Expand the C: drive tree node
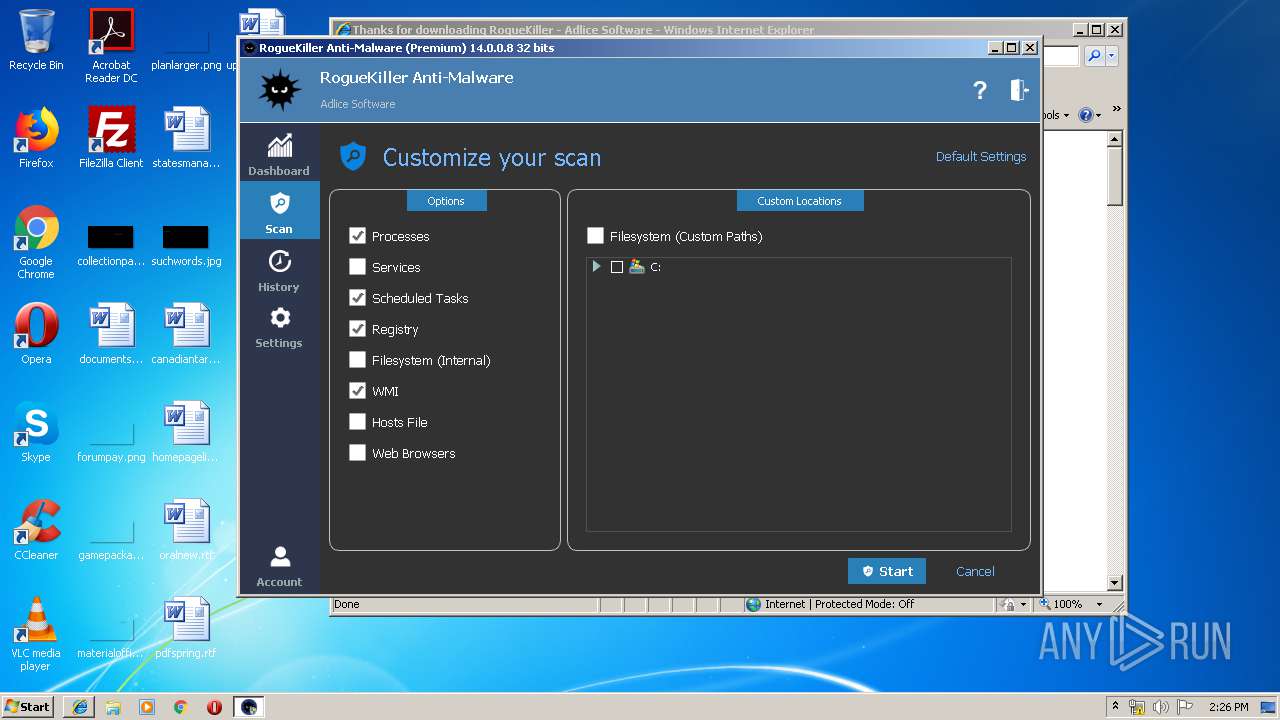1280x720 pixels. point(596,267)
